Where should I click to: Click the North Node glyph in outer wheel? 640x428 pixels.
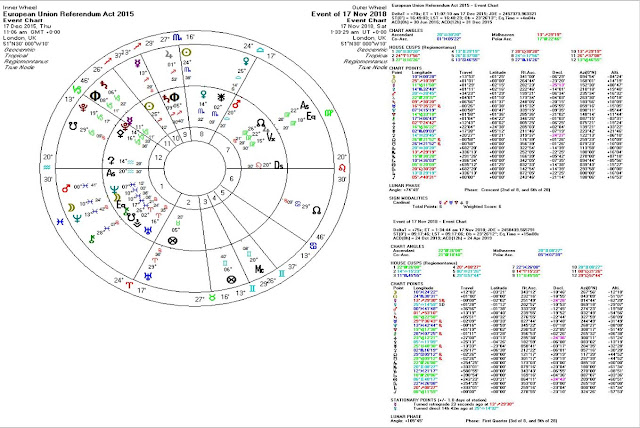coord(316,211)
